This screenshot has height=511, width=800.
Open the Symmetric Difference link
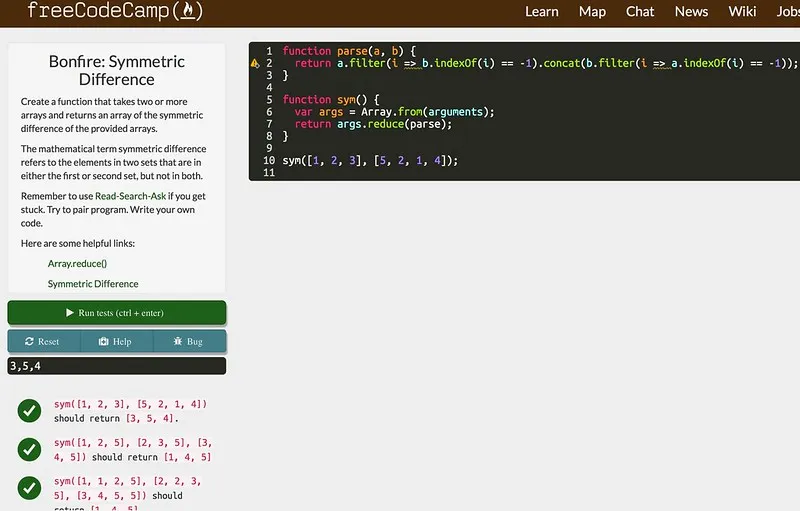point(93,284)
